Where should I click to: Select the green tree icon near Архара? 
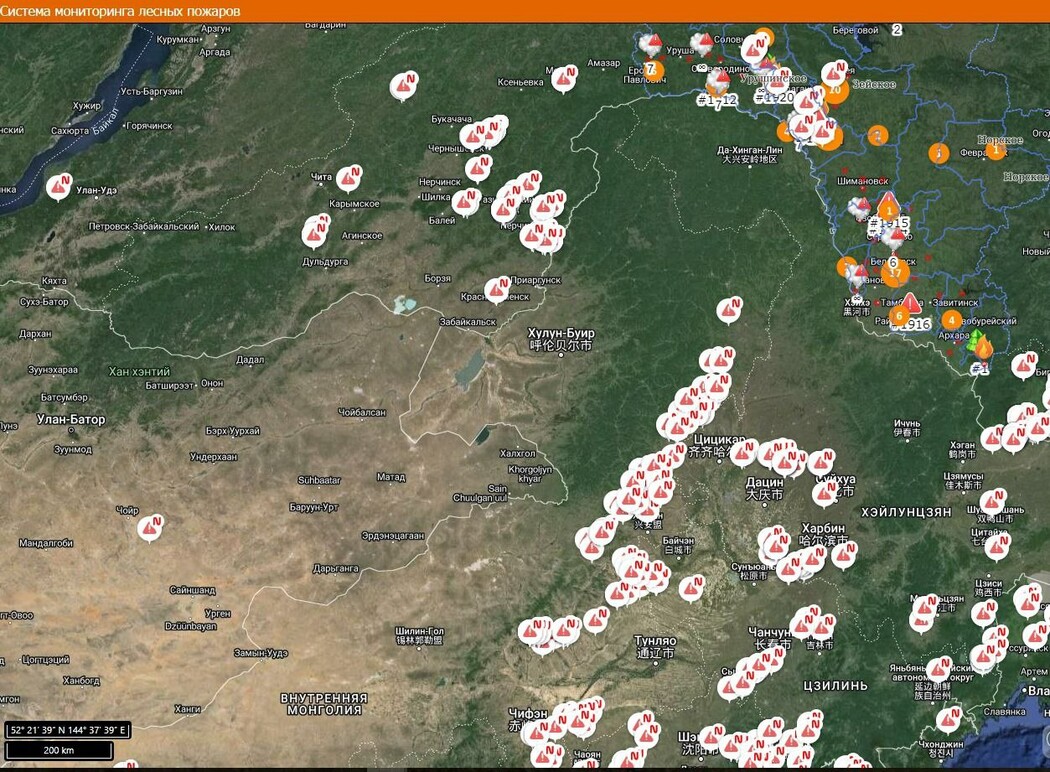[975, 339]
